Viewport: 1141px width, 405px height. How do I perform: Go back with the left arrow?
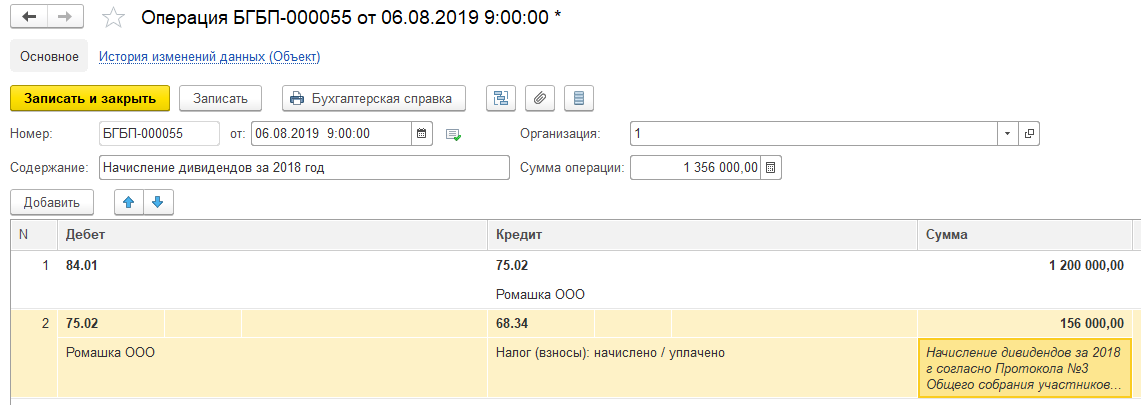coord(29,16)
